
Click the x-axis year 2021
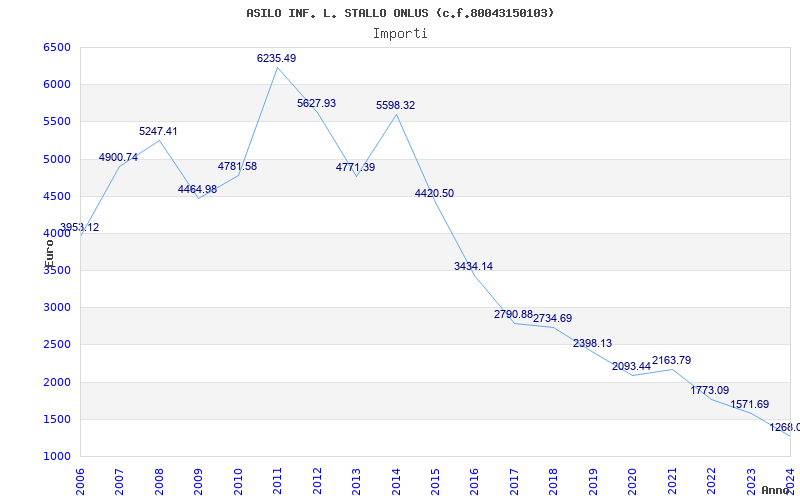(x=672, y=481)
